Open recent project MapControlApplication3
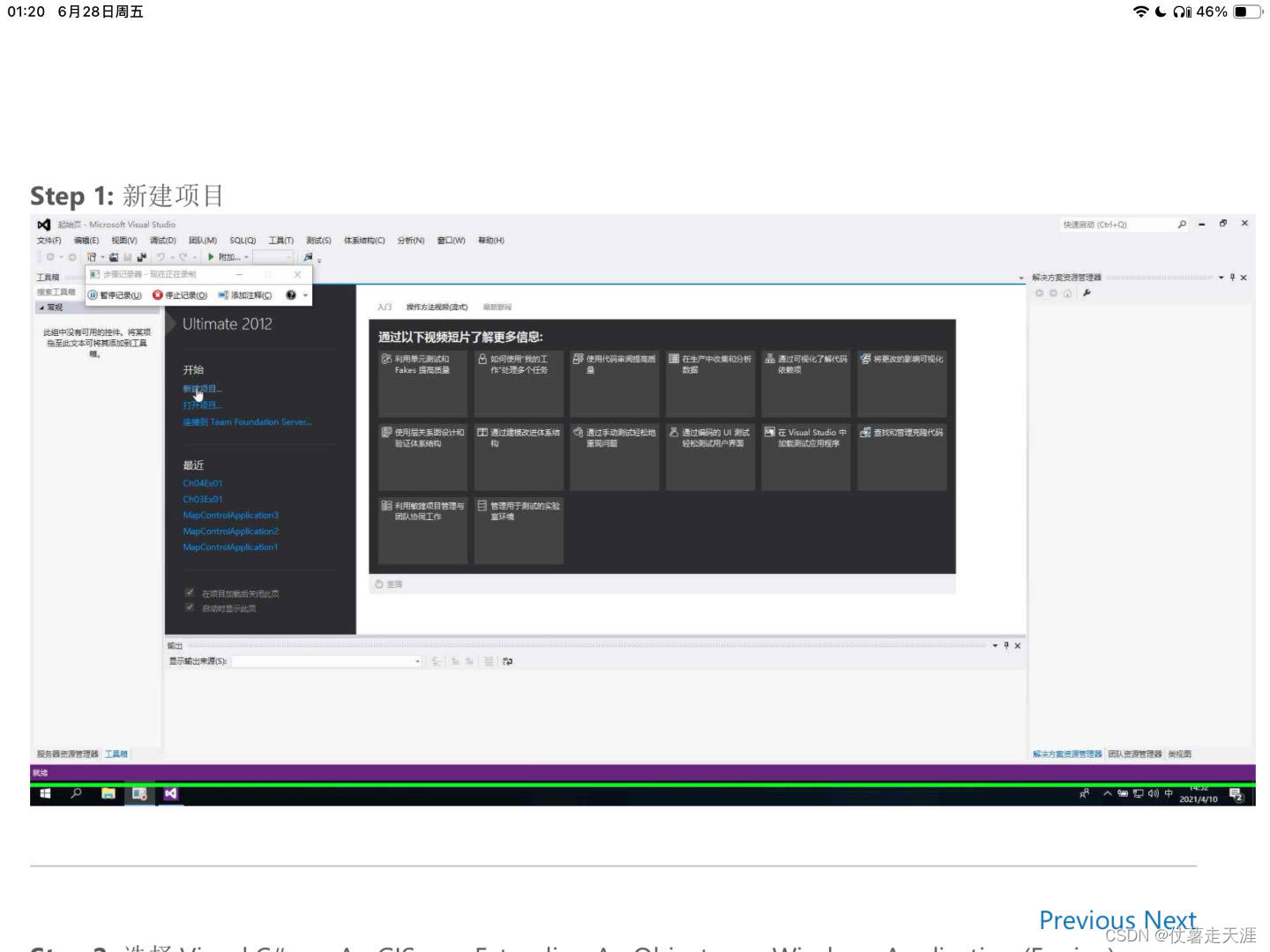 (231, 516)
